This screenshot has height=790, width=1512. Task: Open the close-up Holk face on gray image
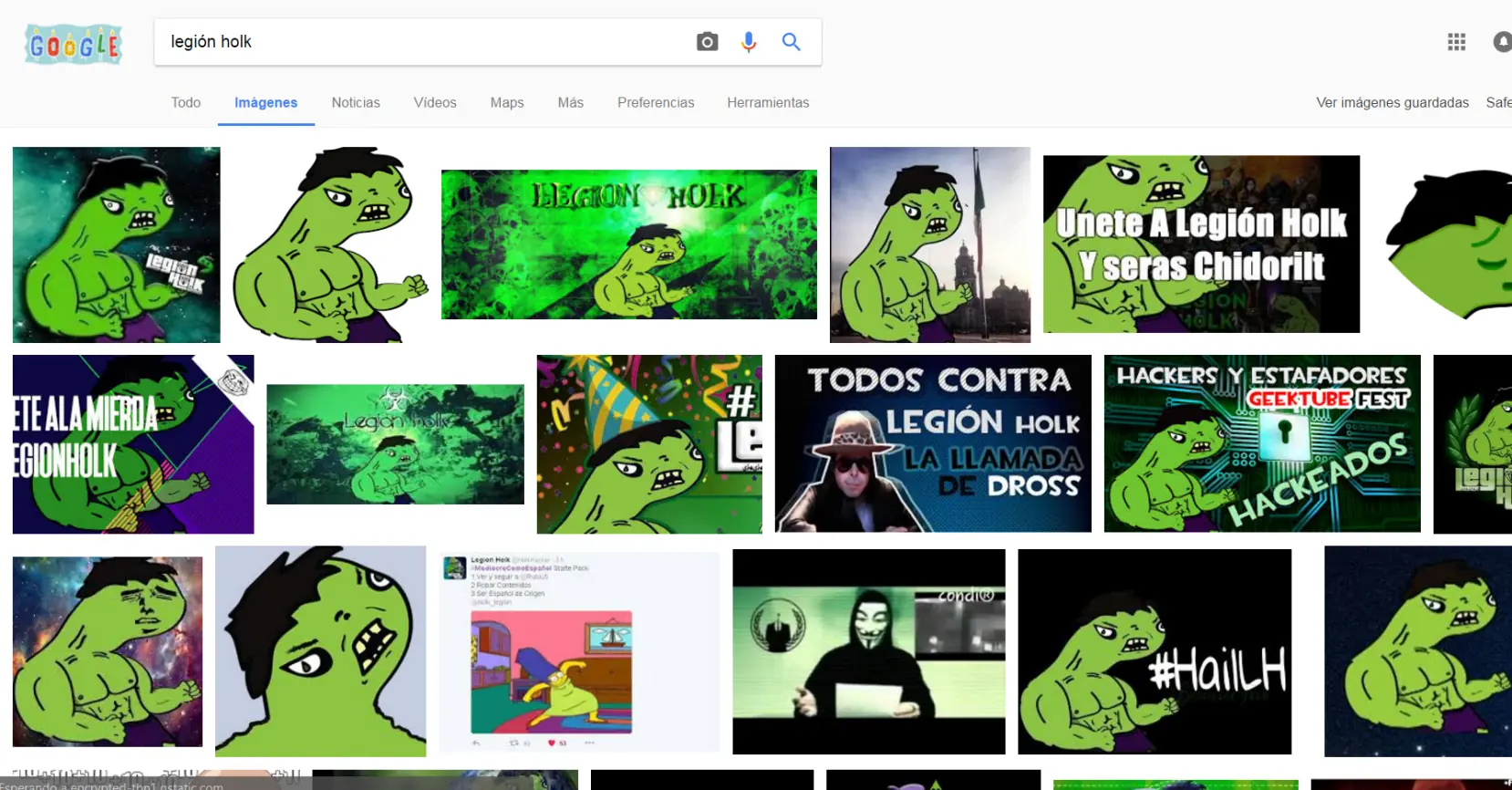[x=320, y=651]
